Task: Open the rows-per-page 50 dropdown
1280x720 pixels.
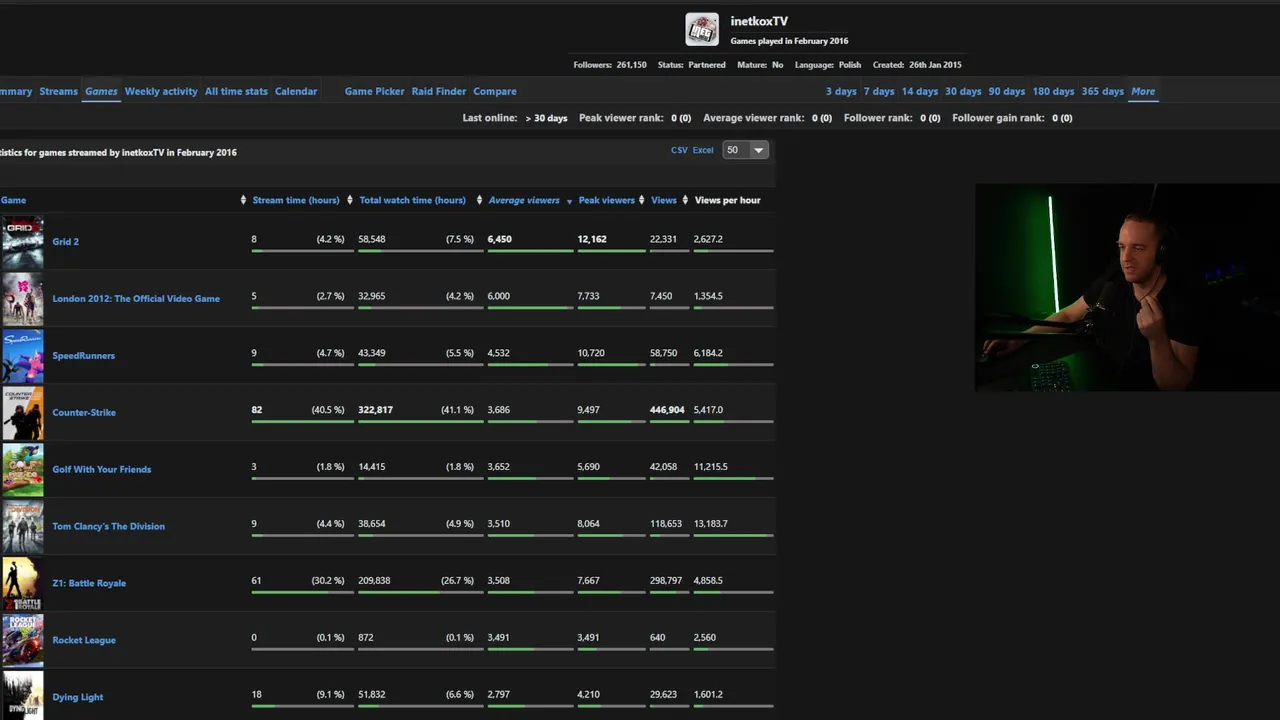Action: [746, 150]
